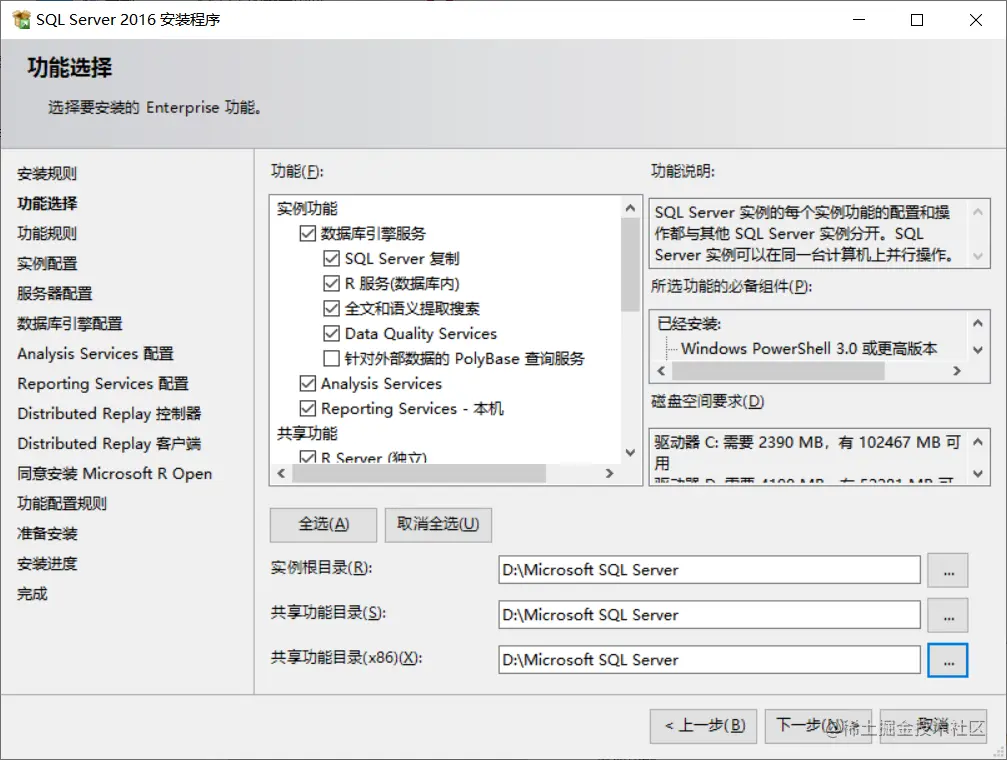Uncheck Reporting Services - 本机
Image resolution: width=1007 pixels, height=760 pixels.
308,409
